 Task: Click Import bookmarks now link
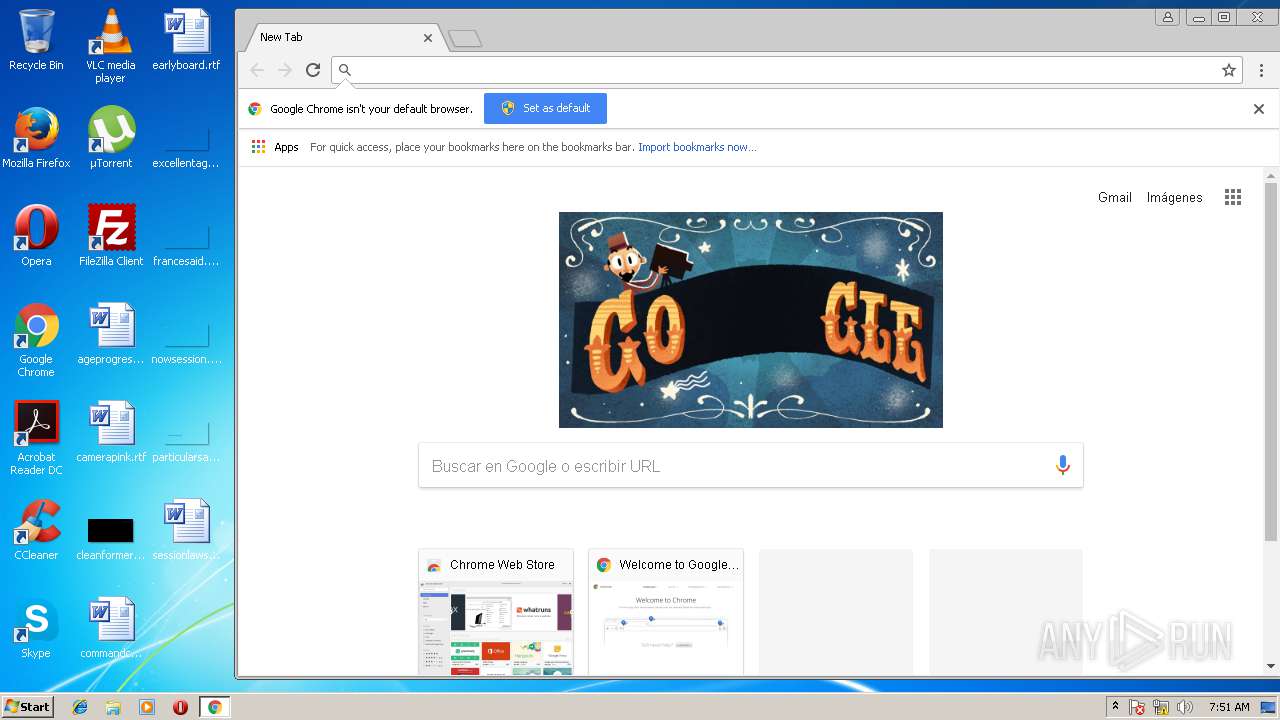697,147
